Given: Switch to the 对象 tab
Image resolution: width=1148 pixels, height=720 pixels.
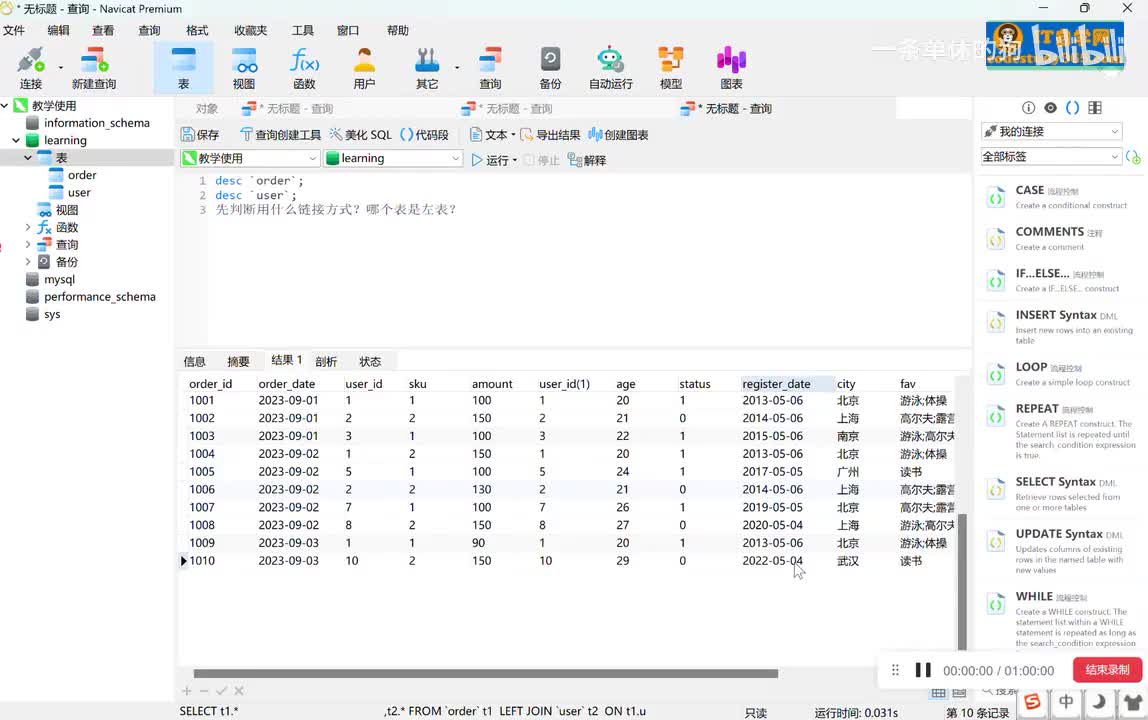Looking at the screenshot, I should point(206,108).
